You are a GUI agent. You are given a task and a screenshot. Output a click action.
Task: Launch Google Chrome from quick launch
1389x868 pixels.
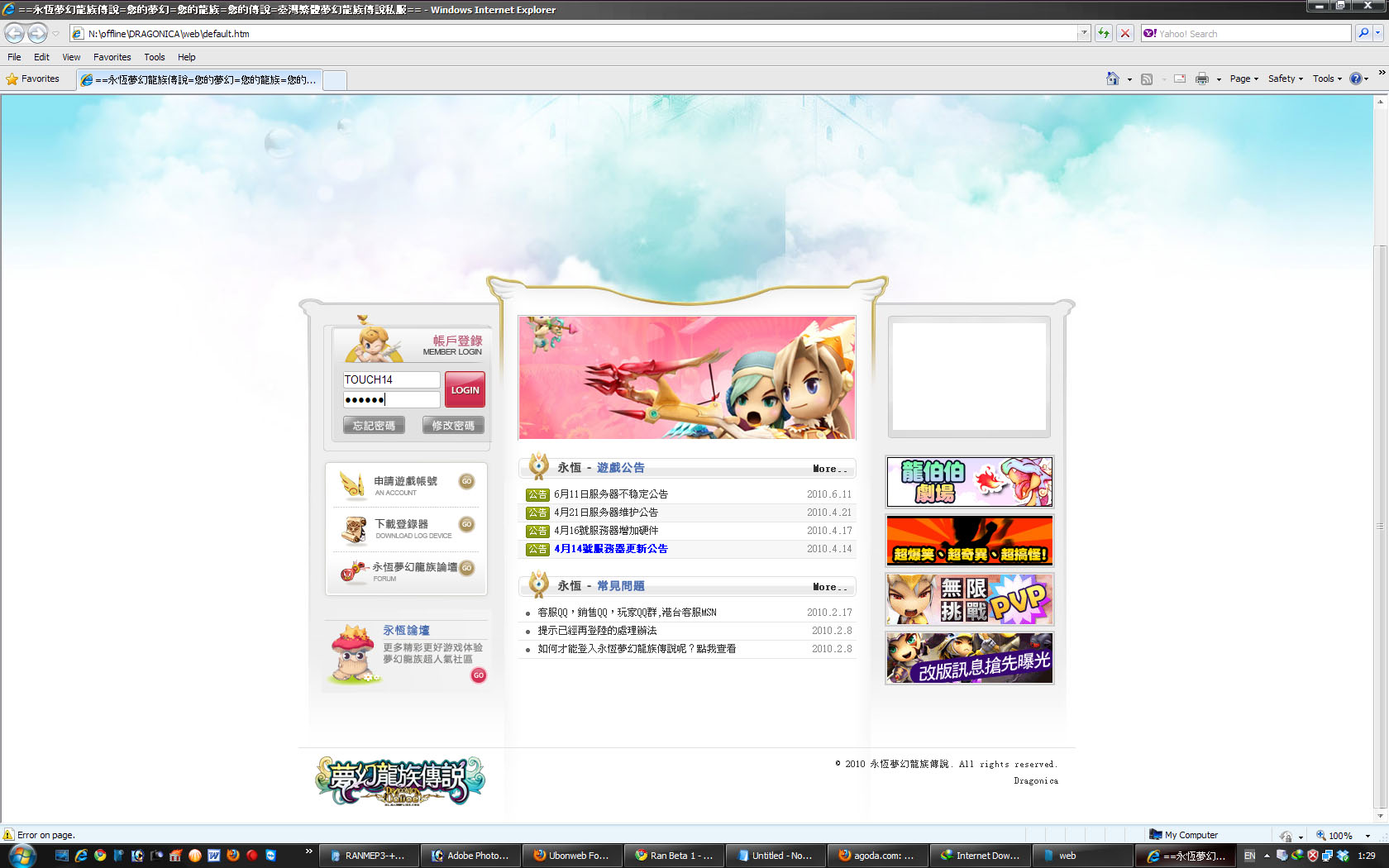tap(100, 856)
